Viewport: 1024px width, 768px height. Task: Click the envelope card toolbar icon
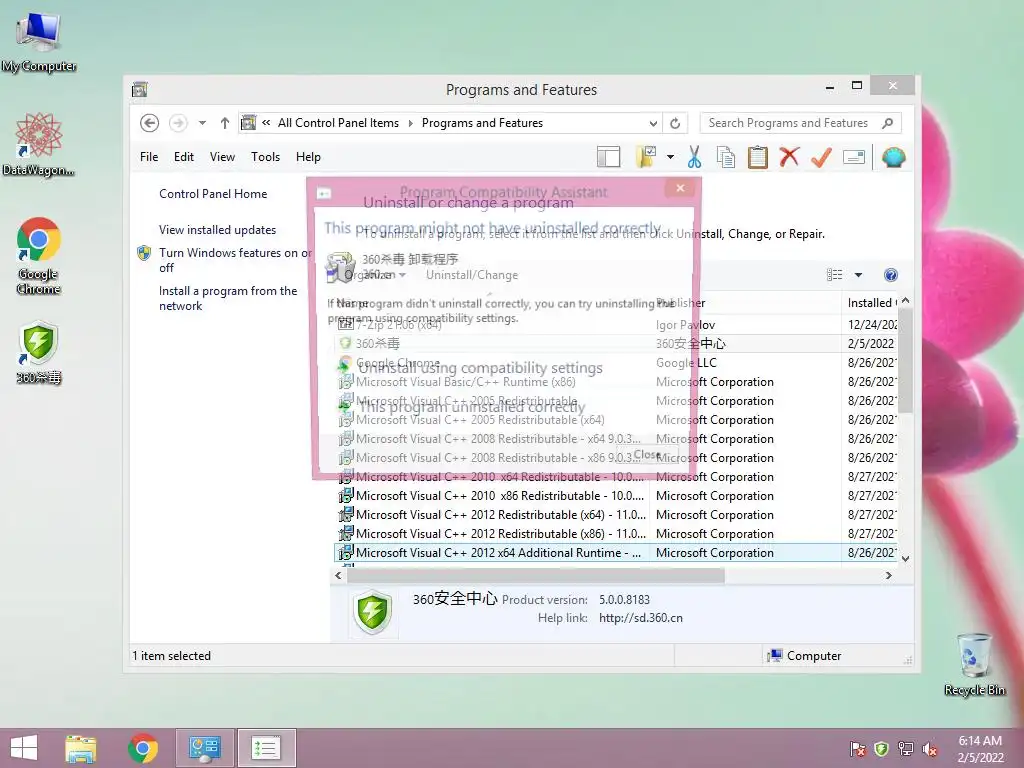pyautogui.click(x=854, y=157)
